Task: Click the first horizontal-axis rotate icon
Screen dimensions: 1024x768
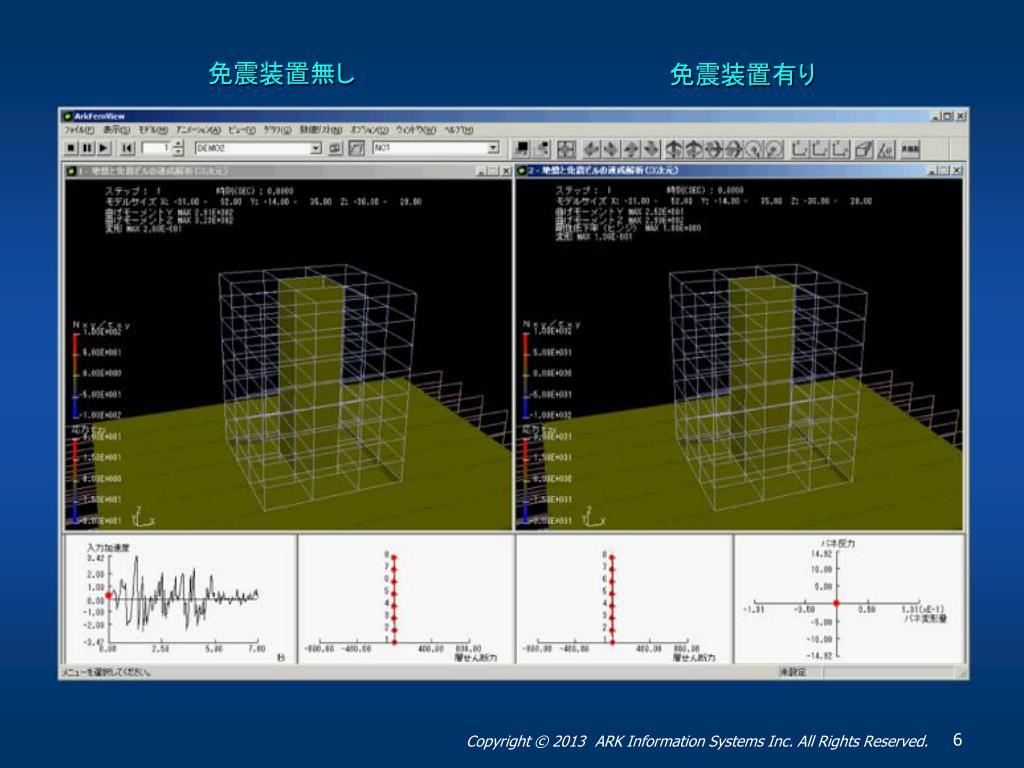Action: tap(713, 150)
